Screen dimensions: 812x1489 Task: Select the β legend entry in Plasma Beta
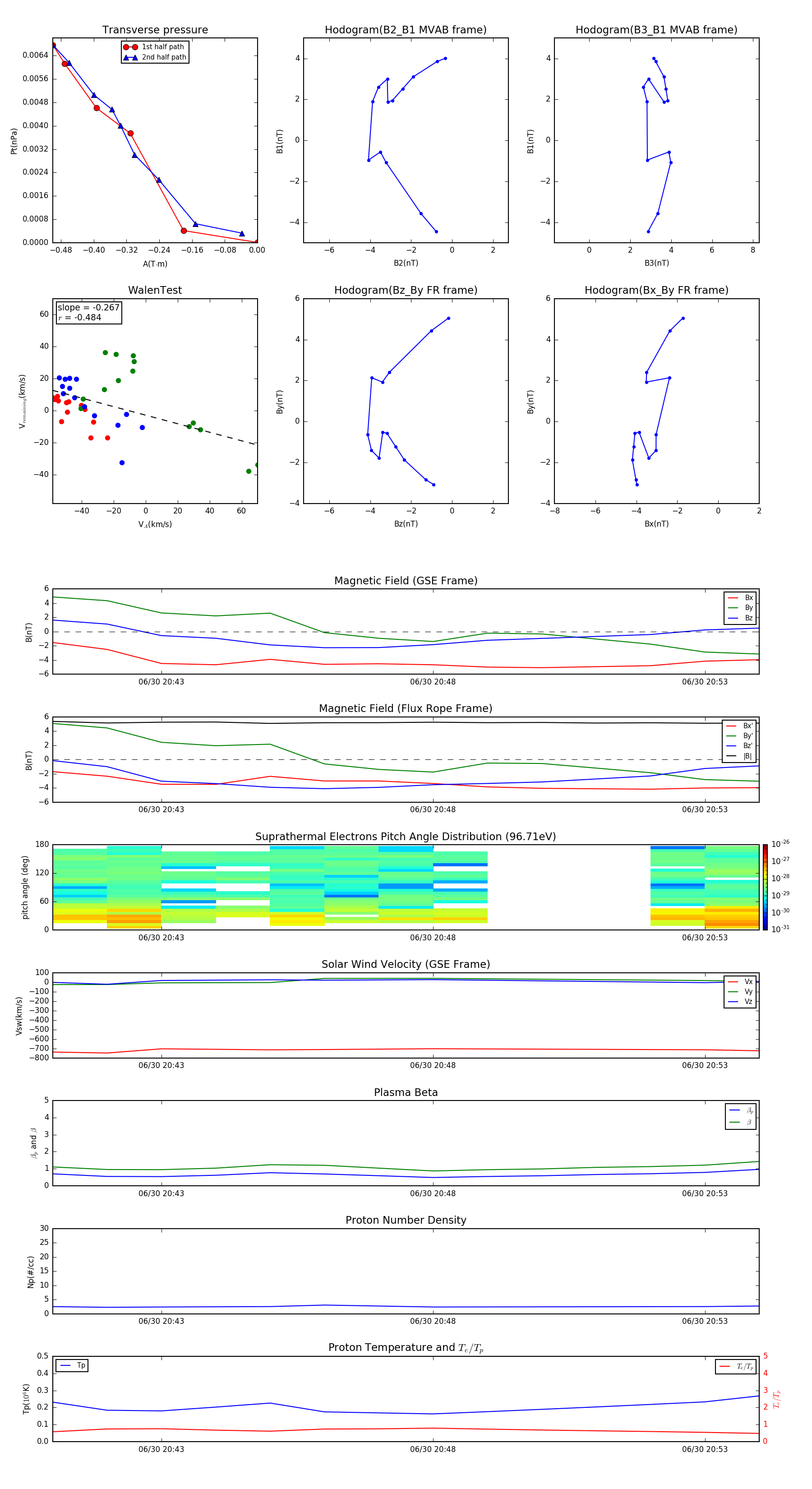pos(741,1122)
